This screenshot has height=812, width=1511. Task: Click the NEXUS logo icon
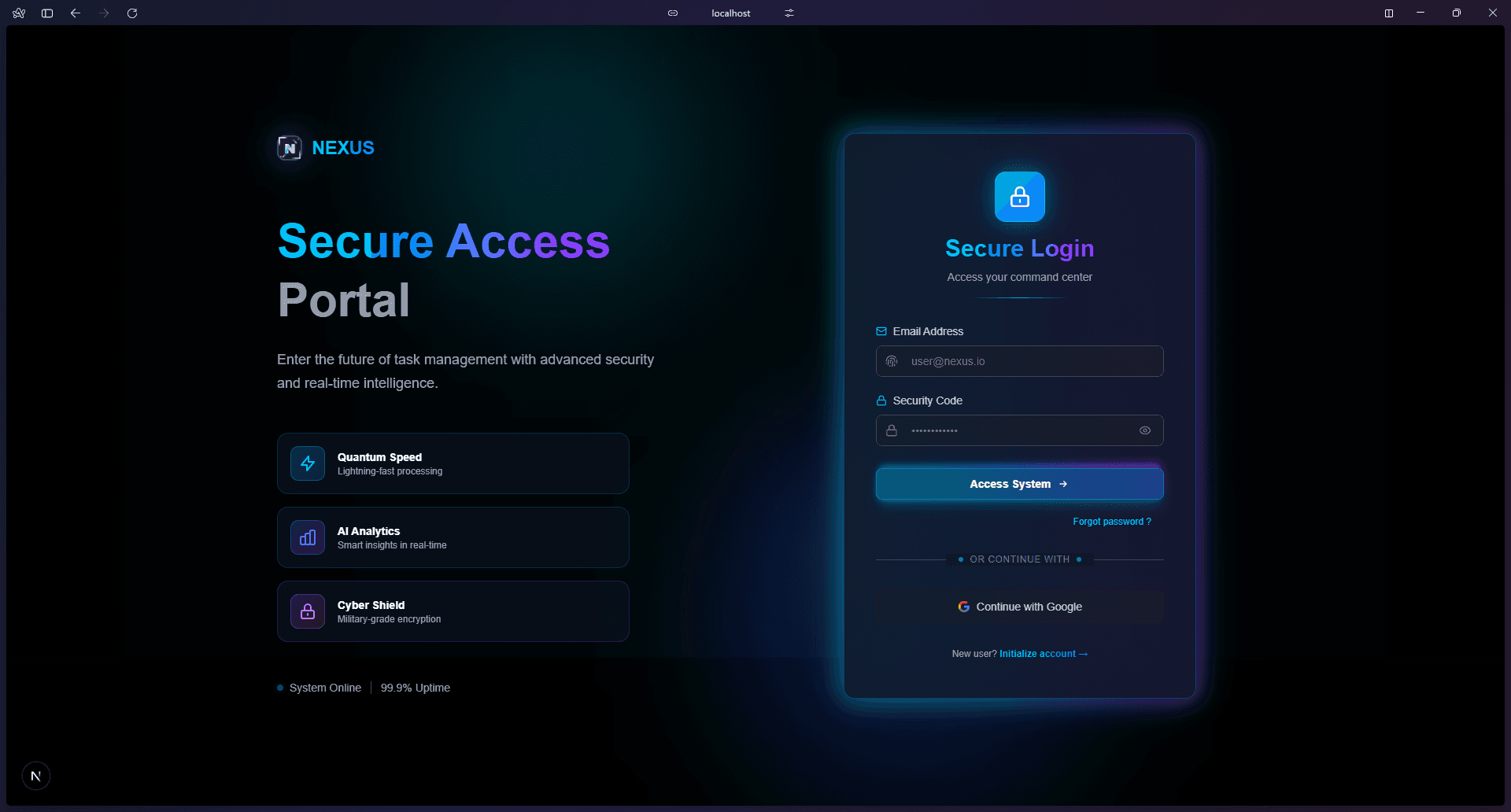pyautogui.click(x=289, y=148)
